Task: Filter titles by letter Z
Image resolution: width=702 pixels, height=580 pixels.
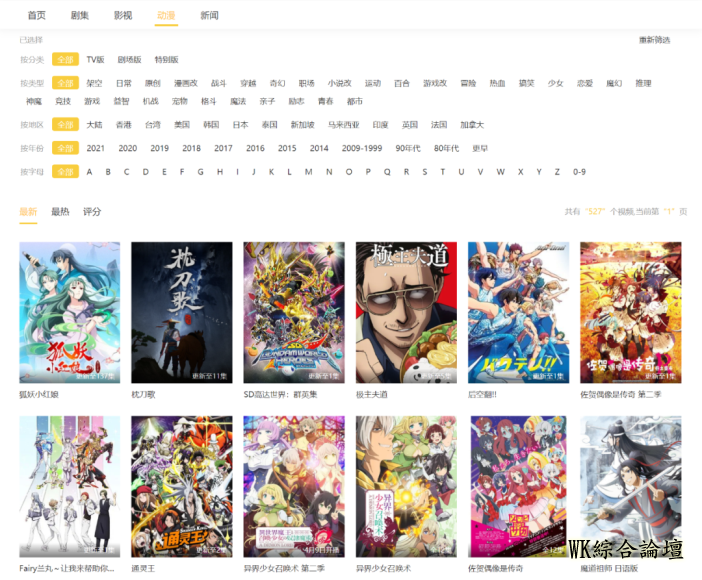Action: pyautogui.click(x=557, y=172)
